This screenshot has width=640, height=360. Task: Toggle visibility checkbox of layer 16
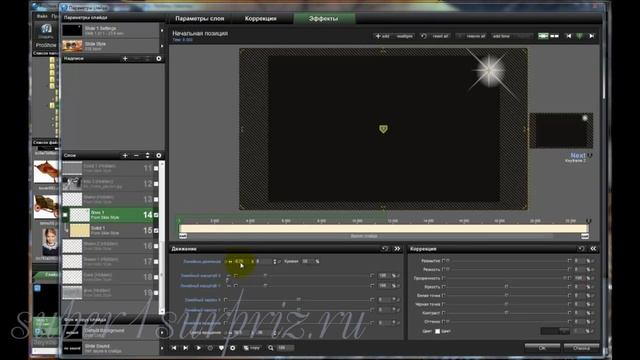(x=156, y=246)
